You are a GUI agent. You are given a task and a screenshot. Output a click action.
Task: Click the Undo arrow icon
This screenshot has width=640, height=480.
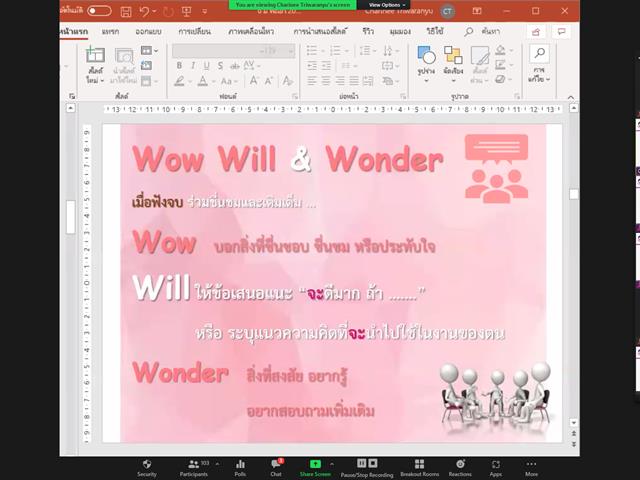144,11
